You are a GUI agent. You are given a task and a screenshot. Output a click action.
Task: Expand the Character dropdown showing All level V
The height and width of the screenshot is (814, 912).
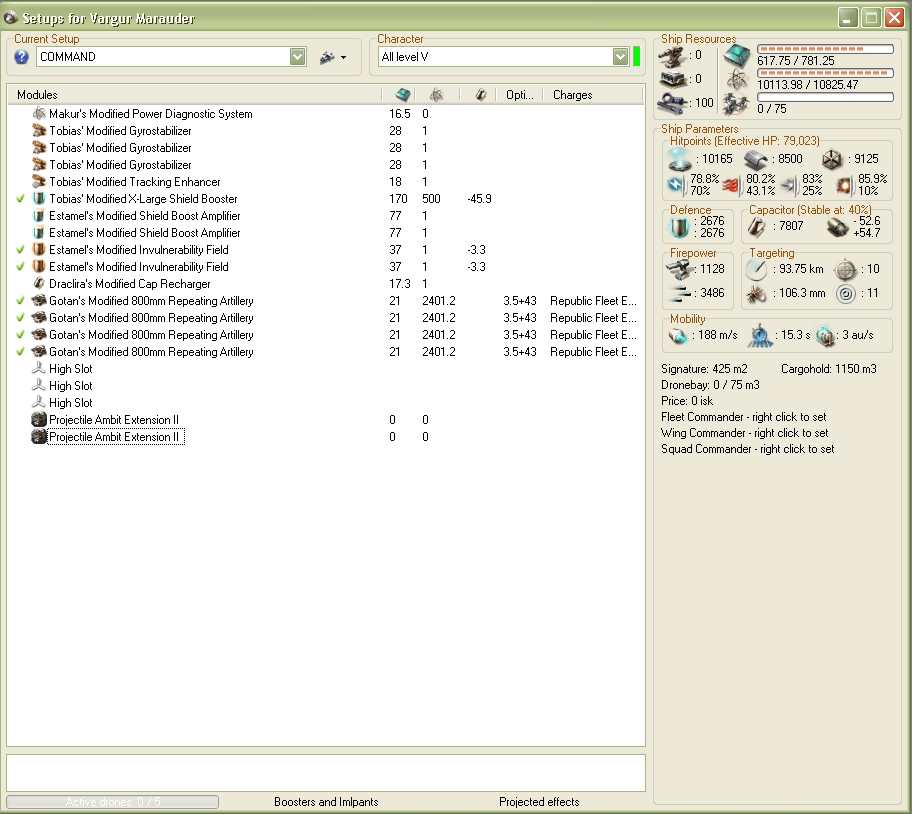click(621, 57)
